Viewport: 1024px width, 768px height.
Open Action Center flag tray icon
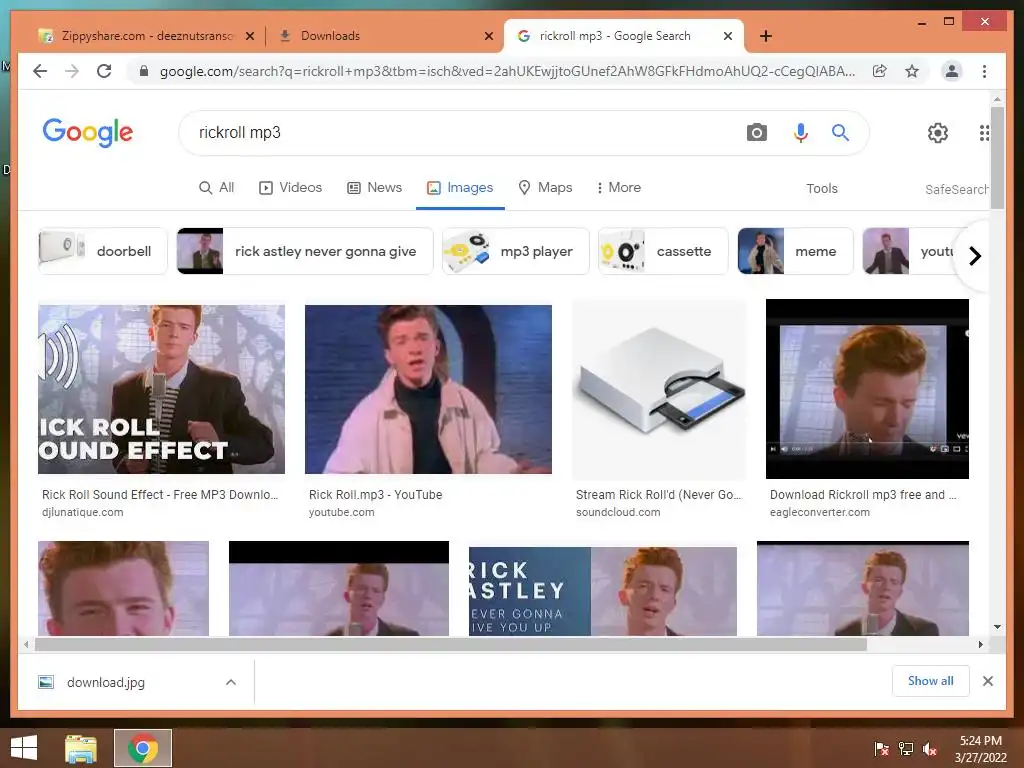click(882, 749)
